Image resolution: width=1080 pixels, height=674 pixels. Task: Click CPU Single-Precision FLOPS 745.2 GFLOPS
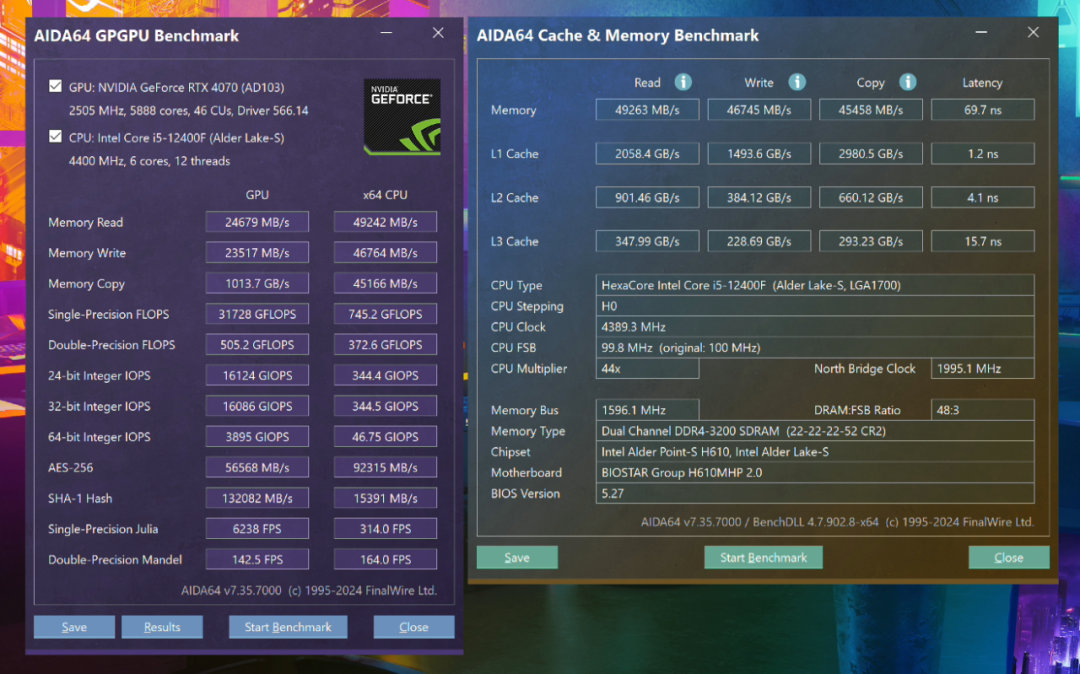385,314
